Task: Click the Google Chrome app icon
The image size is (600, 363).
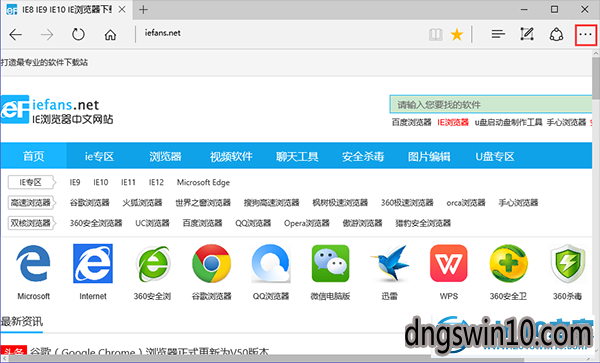Action: point(212,264)
